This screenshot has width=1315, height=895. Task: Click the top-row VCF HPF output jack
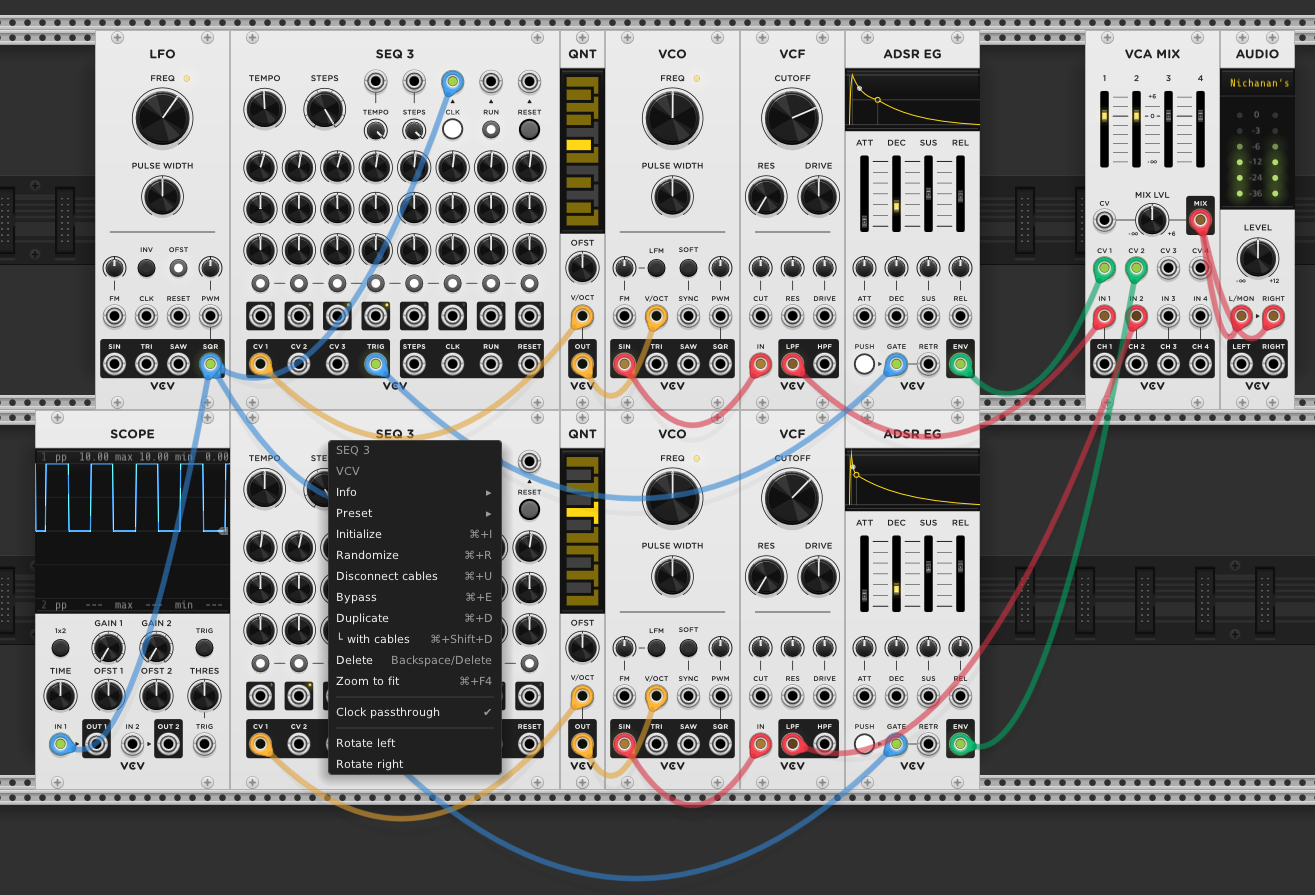824,364
